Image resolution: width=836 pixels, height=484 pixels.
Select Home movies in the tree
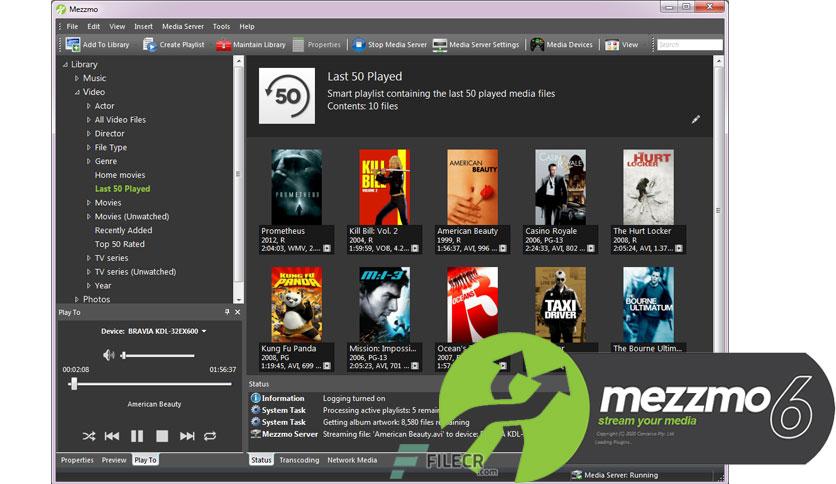[120, 175]
